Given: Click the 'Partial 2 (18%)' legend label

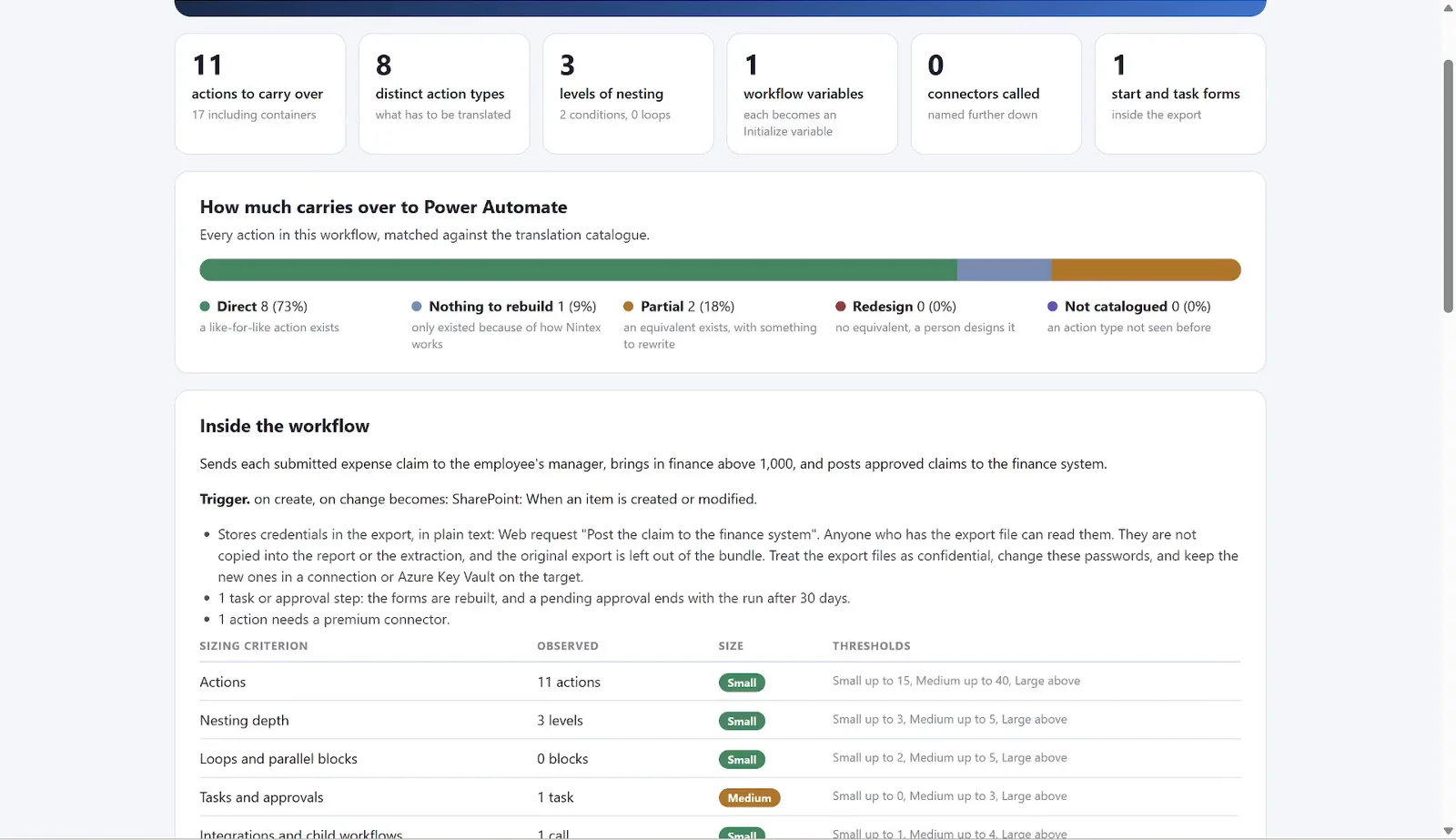Looking at the screenshot, I should point(687,307).
